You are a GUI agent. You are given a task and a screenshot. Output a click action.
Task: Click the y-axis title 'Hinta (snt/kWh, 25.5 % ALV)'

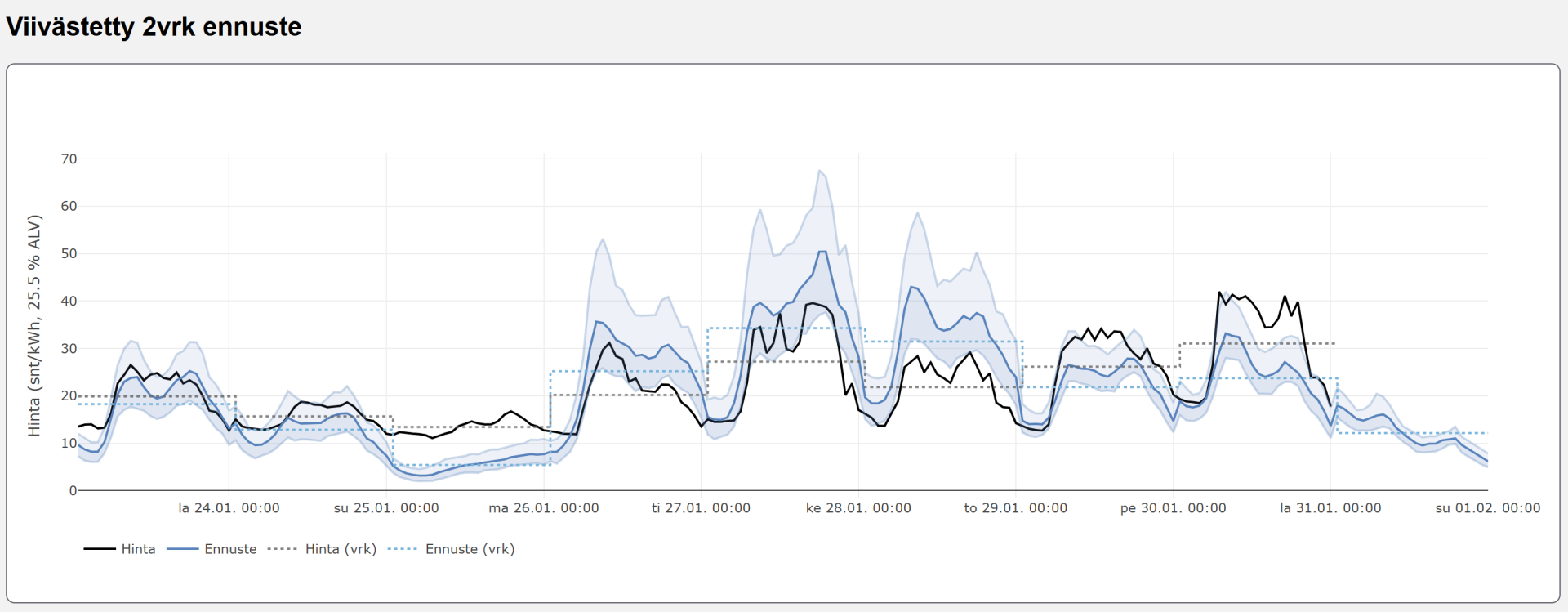tap(34, 325)
